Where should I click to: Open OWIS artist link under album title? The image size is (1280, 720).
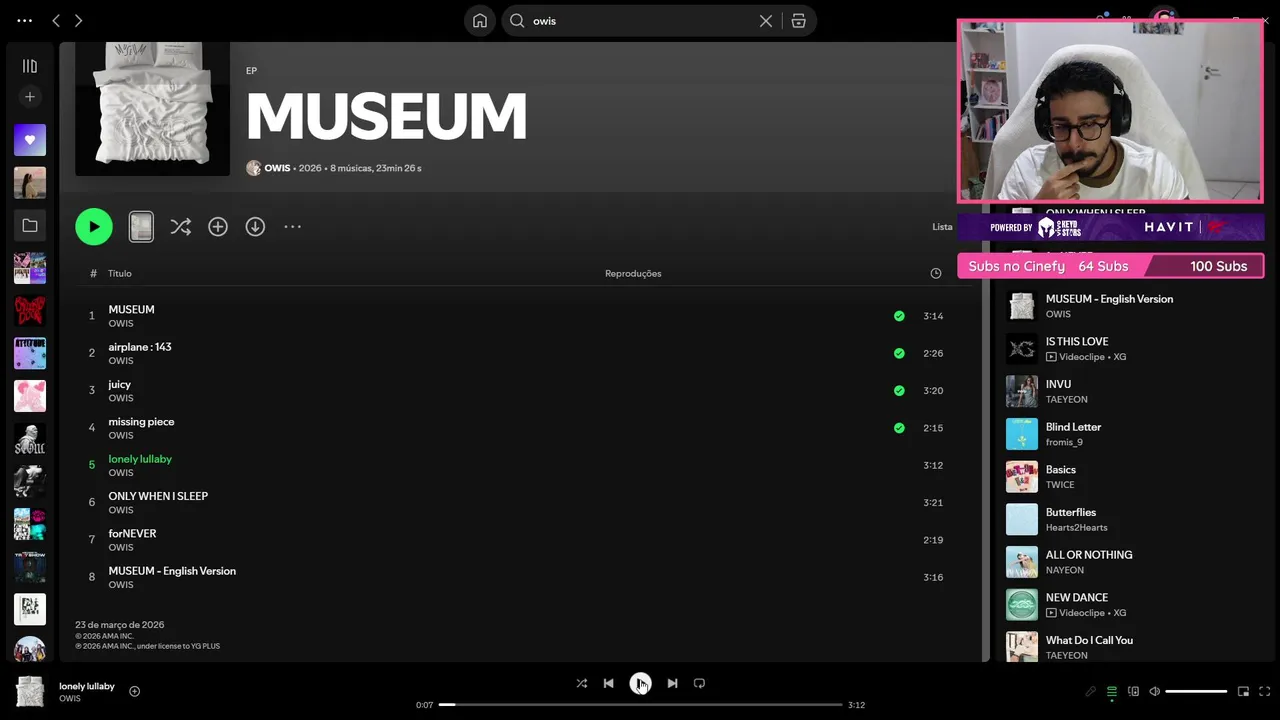(x=277, y=168)
